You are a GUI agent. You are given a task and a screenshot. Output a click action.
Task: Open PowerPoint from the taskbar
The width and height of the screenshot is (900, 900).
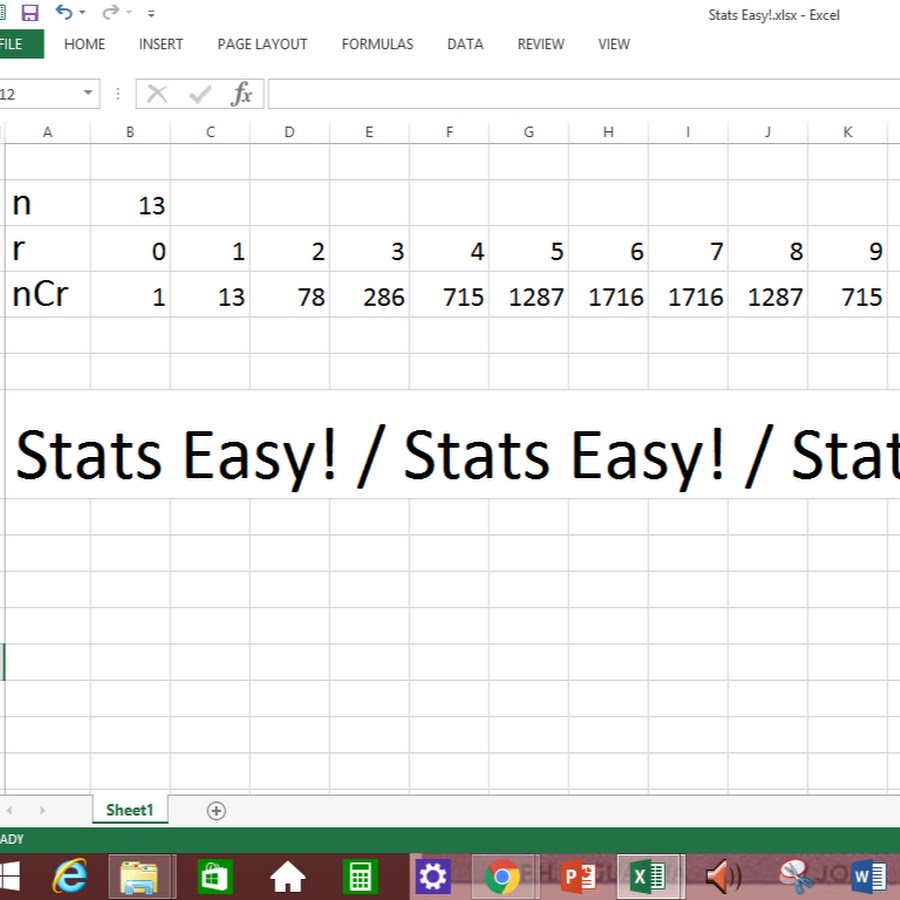tap(579, 877)
